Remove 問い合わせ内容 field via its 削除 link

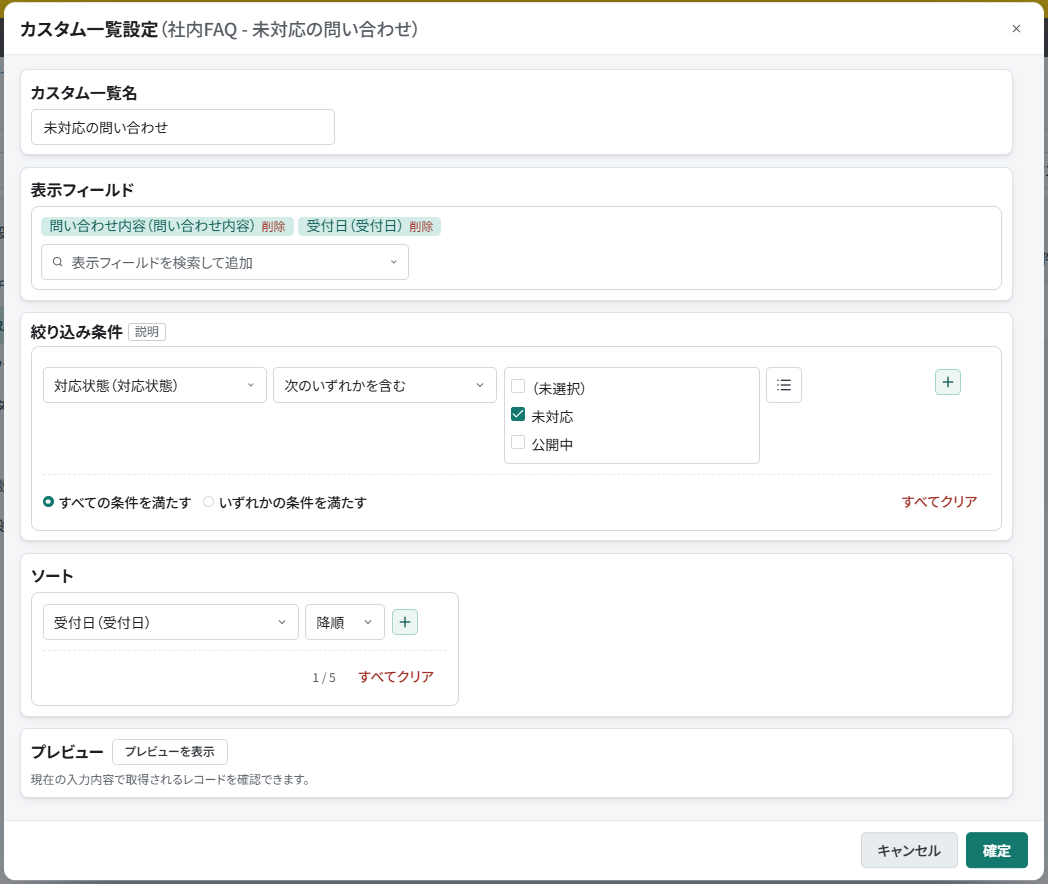point(273,227)
